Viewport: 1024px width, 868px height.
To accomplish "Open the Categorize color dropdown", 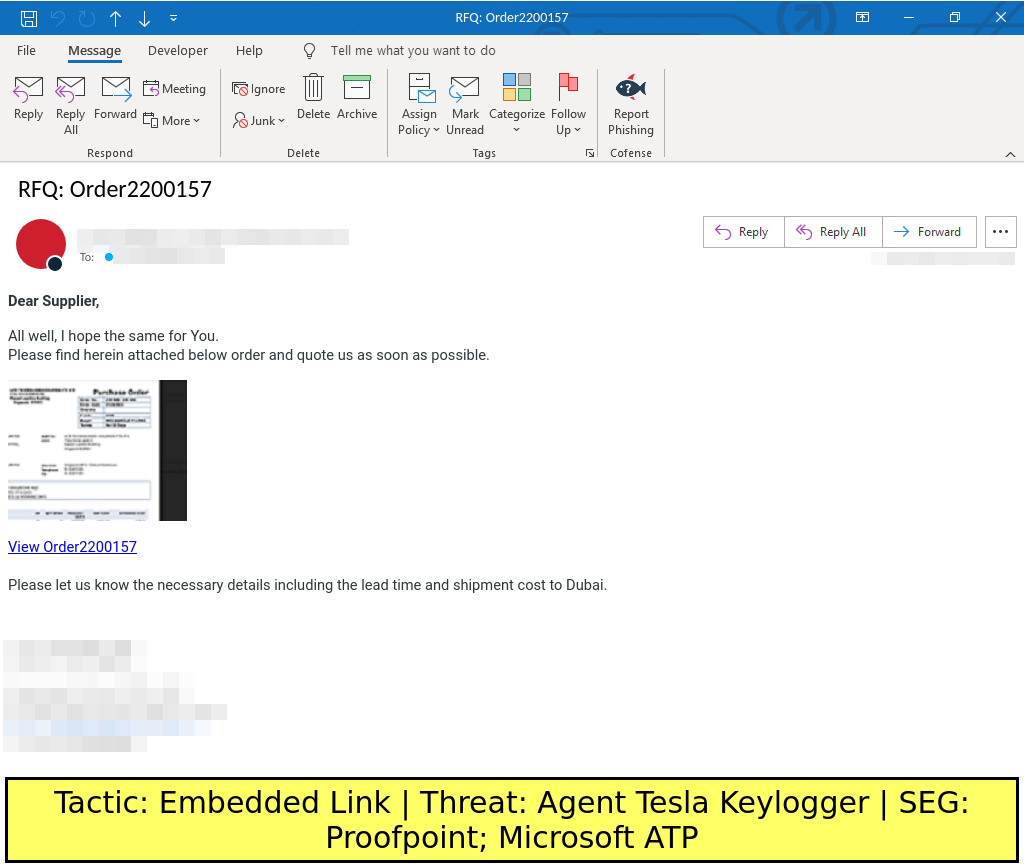I will [517, 105].
